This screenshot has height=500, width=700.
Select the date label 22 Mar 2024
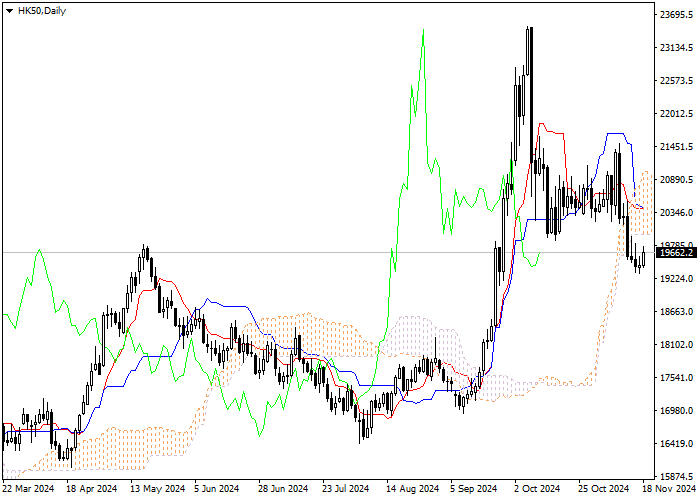[28, 489]
